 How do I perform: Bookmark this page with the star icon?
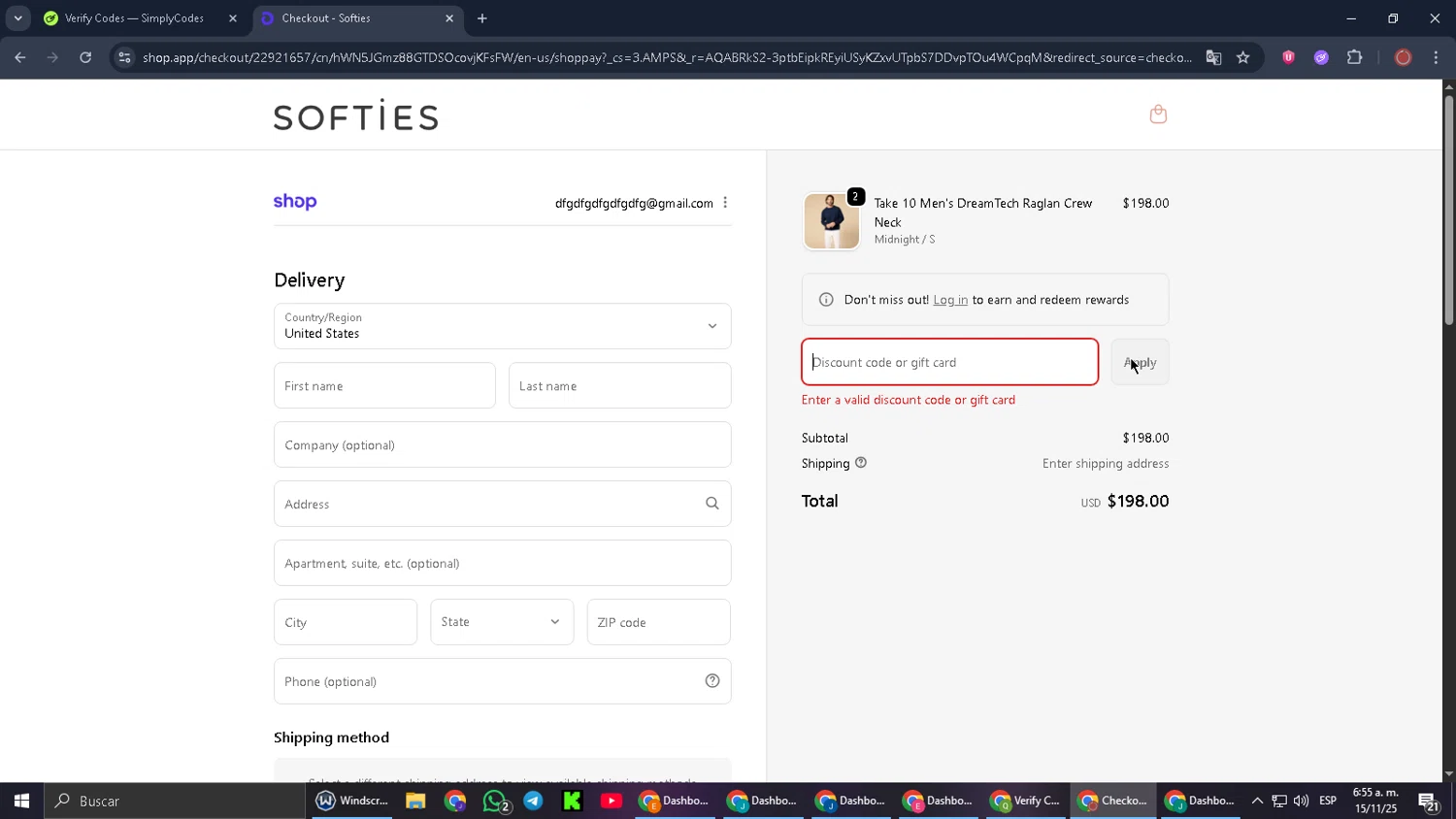pyautogui.click(x=1243, y=57)
